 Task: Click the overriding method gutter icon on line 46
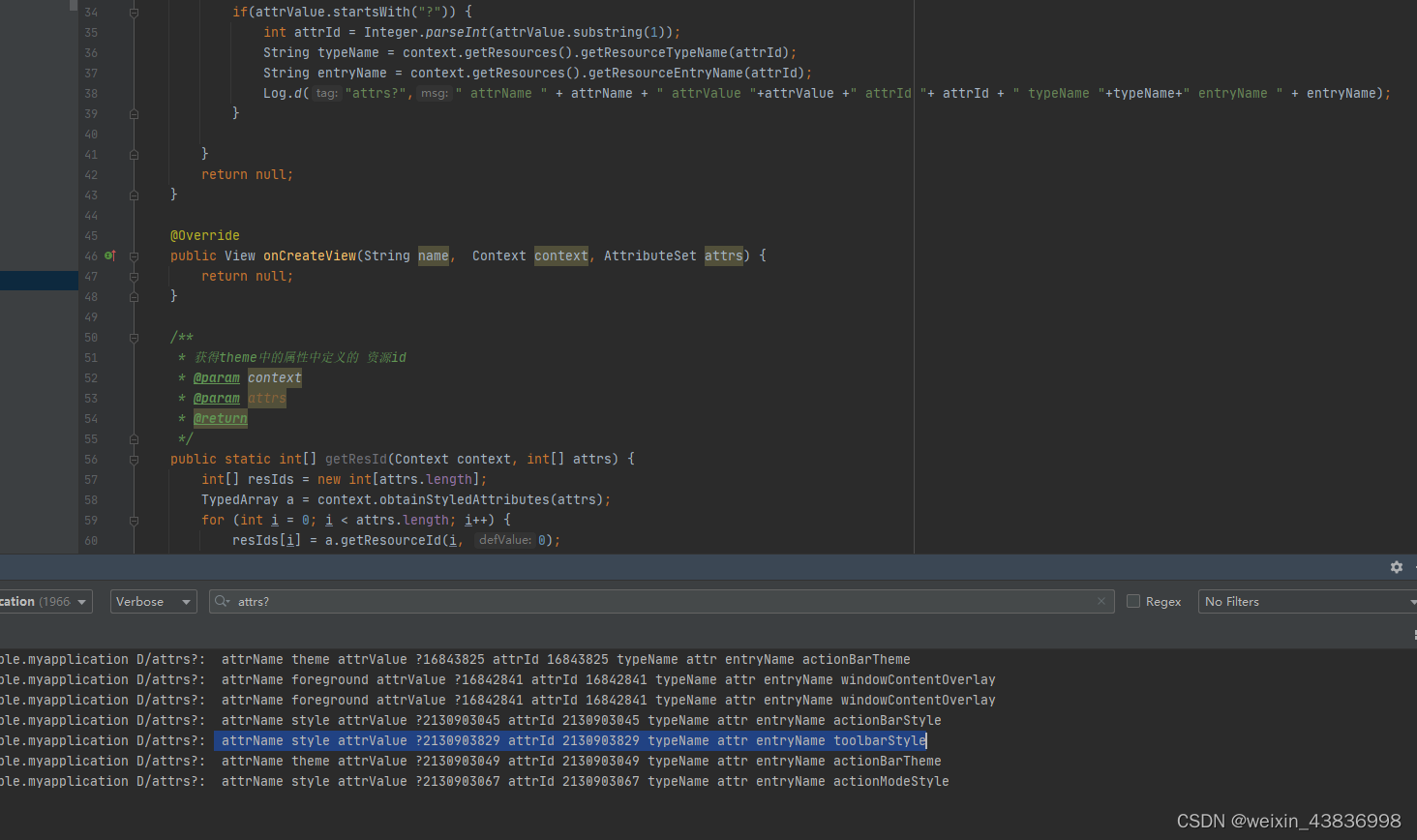pos(109,255)
